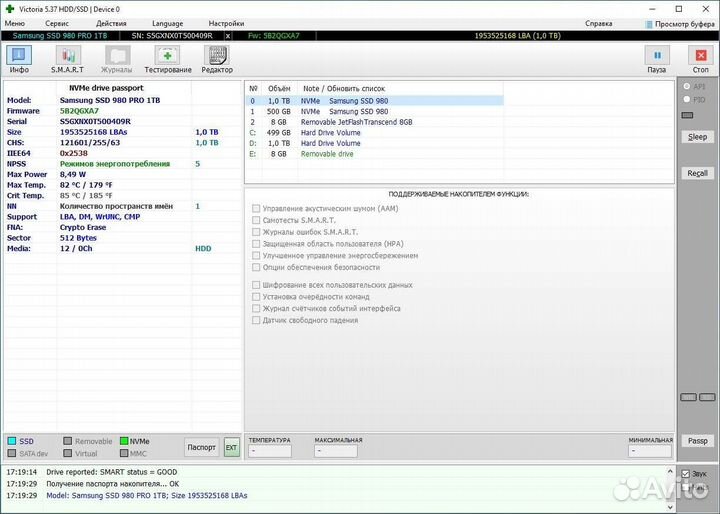Viewport: 720px width, 514px height.
Task: Expand the Language menu
Action: pyautogui.click(x=167, y=22)
